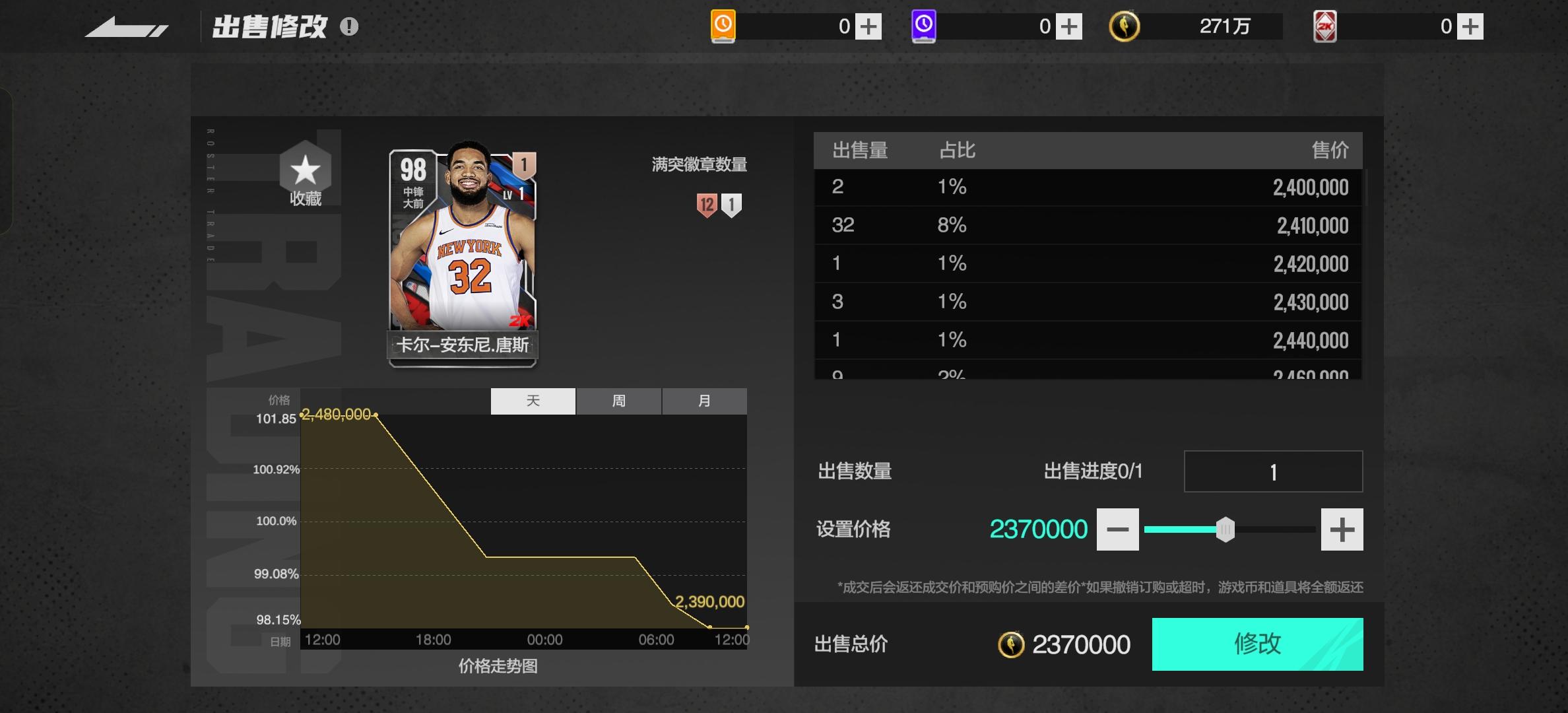Increase the set price with plus
The width and height of the screenshot is (1568, 713).
[1342, 529]
